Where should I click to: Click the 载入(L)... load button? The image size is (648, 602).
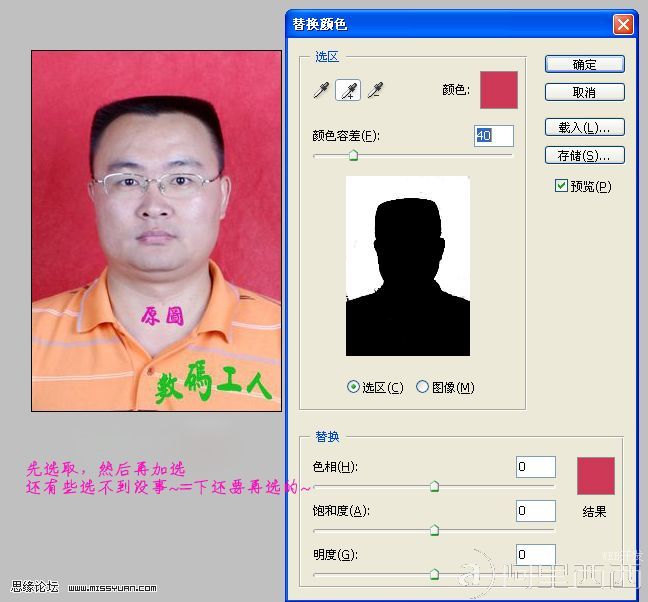(x=584, y=128)
